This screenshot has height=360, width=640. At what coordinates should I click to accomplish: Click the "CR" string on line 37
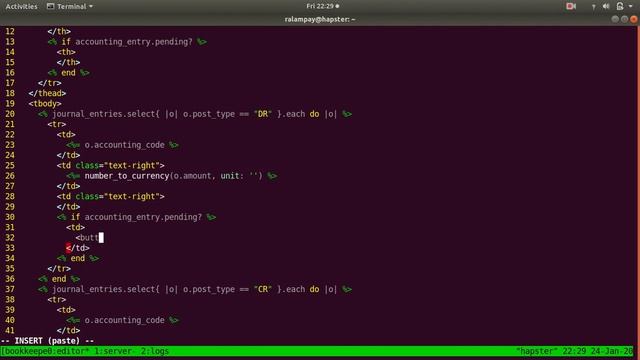pyautogui.click(x=262, y=289)
